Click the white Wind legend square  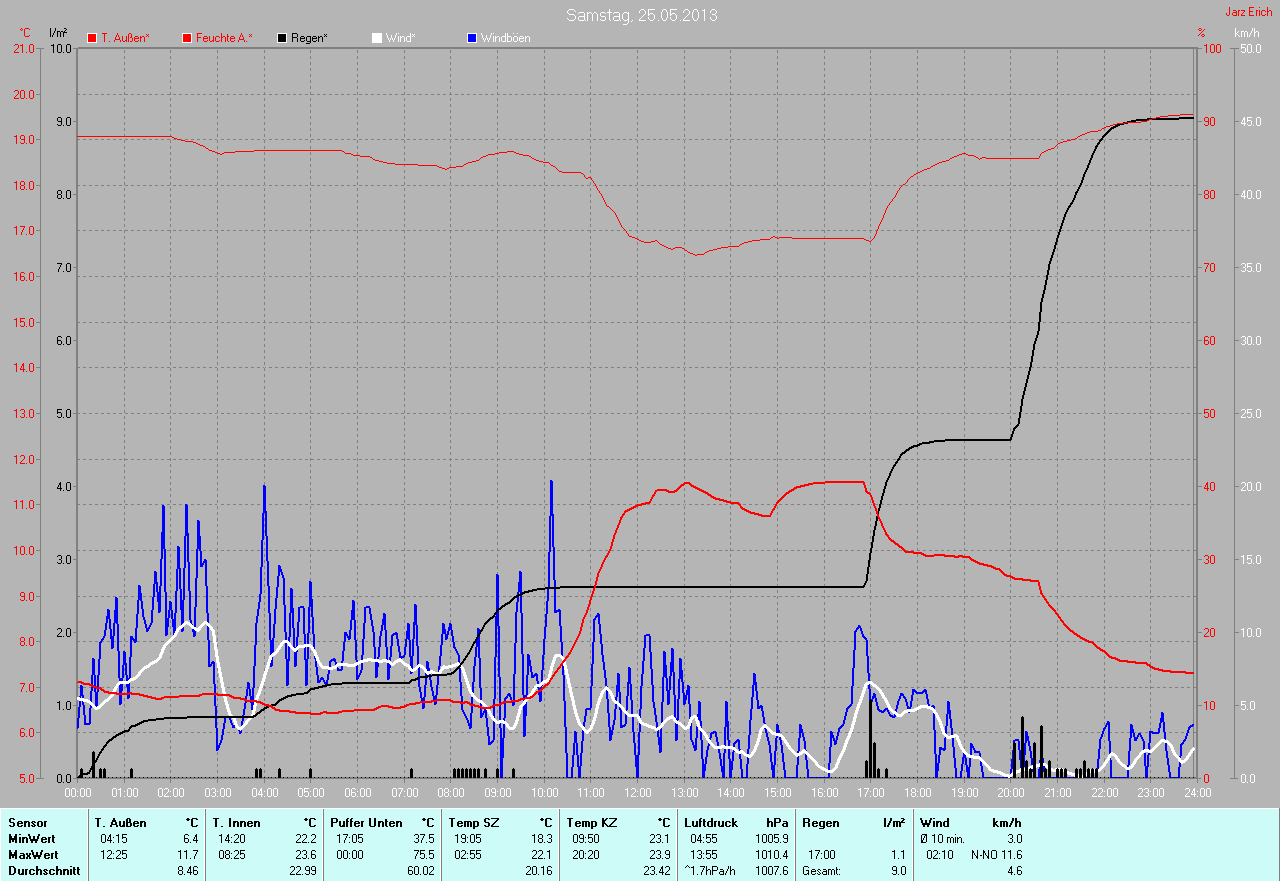[377, 38]
